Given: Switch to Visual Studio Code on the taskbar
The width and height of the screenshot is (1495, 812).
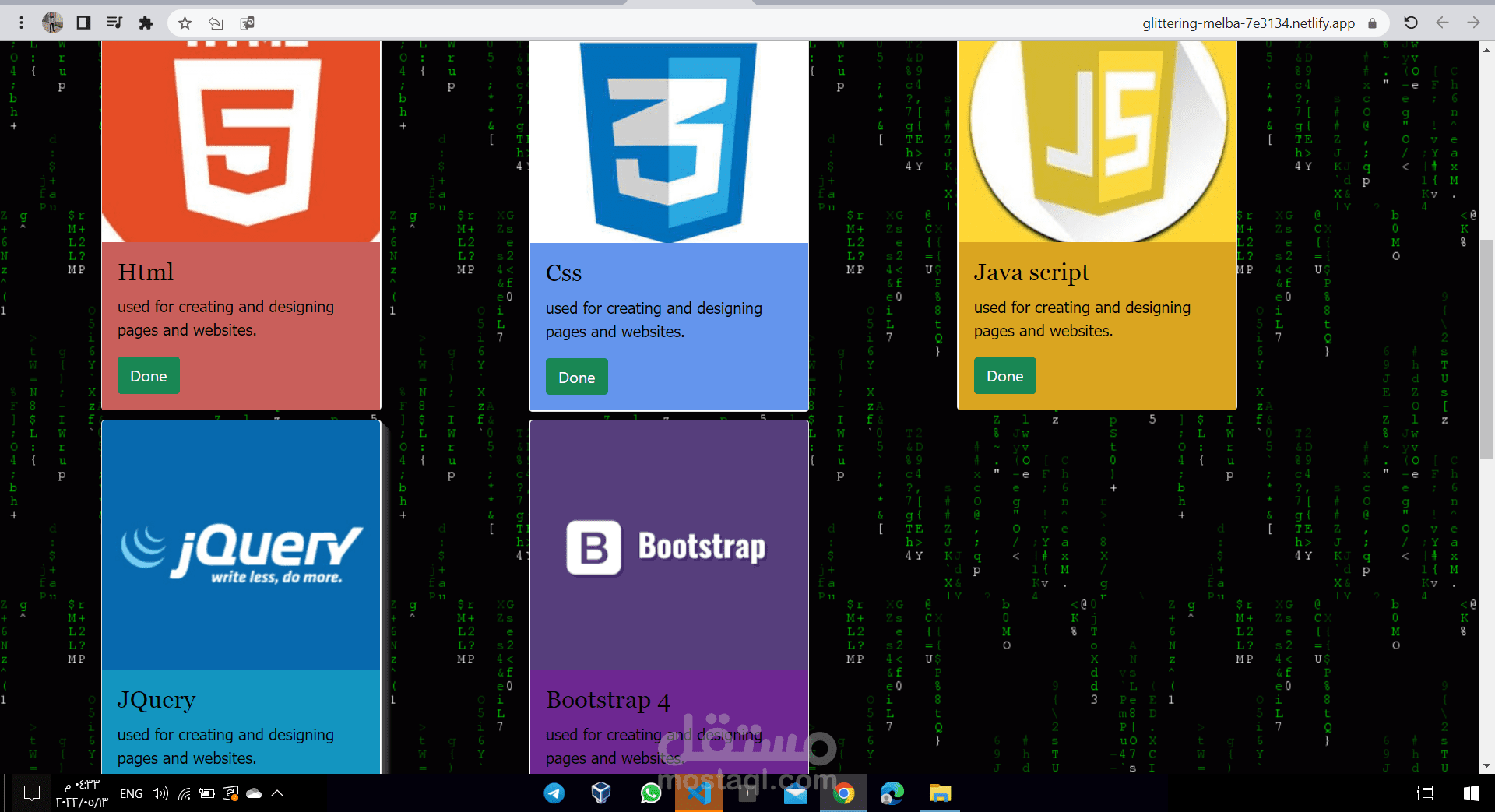Looking at the screenshot, I should click(699, 793).
